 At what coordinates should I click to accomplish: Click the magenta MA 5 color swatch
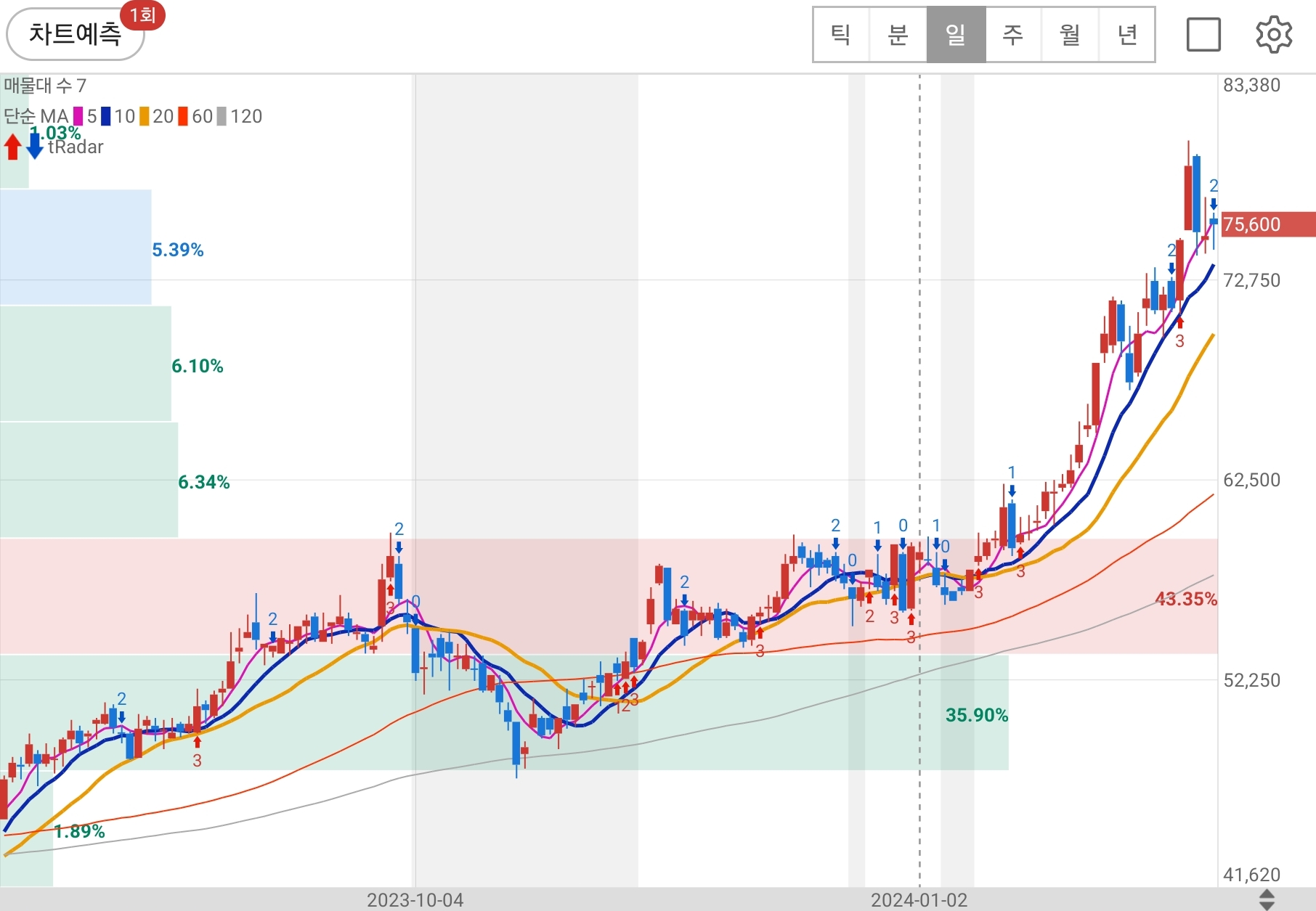78,116
